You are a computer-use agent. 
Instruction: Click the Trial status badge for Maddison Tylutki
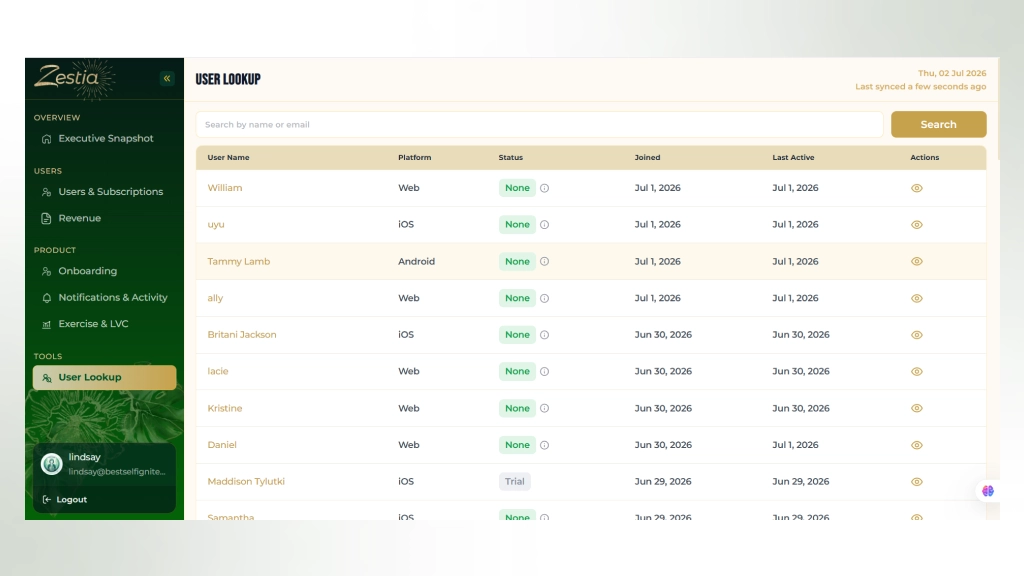(x=515, y=481)
